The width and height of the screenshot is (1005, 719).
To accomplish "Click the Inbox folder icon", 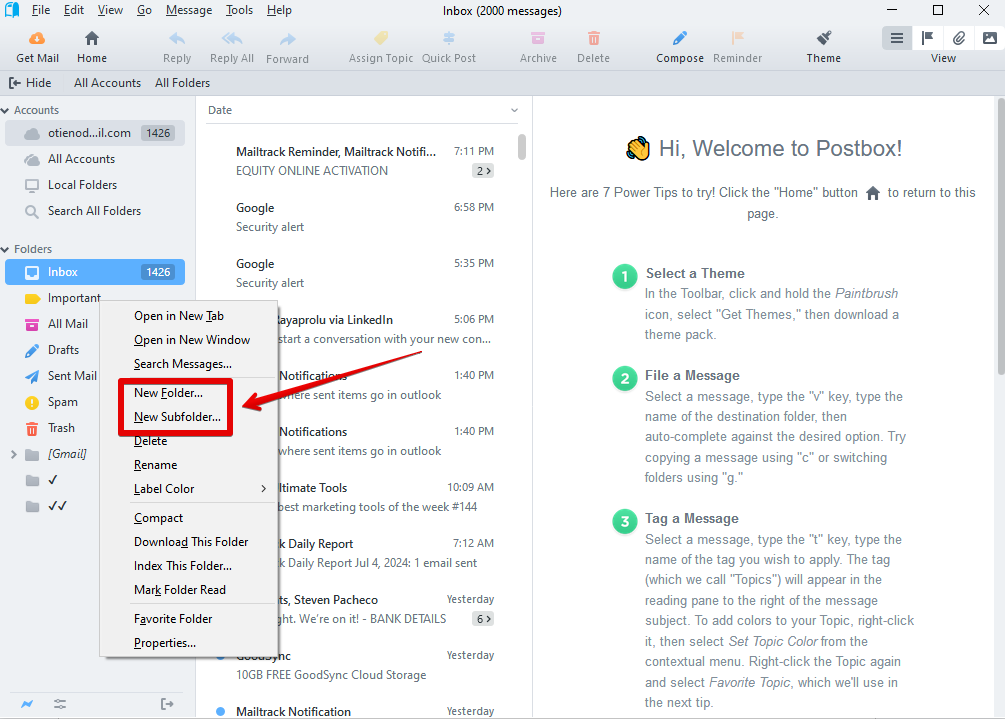I will click(x=32, y=272).
